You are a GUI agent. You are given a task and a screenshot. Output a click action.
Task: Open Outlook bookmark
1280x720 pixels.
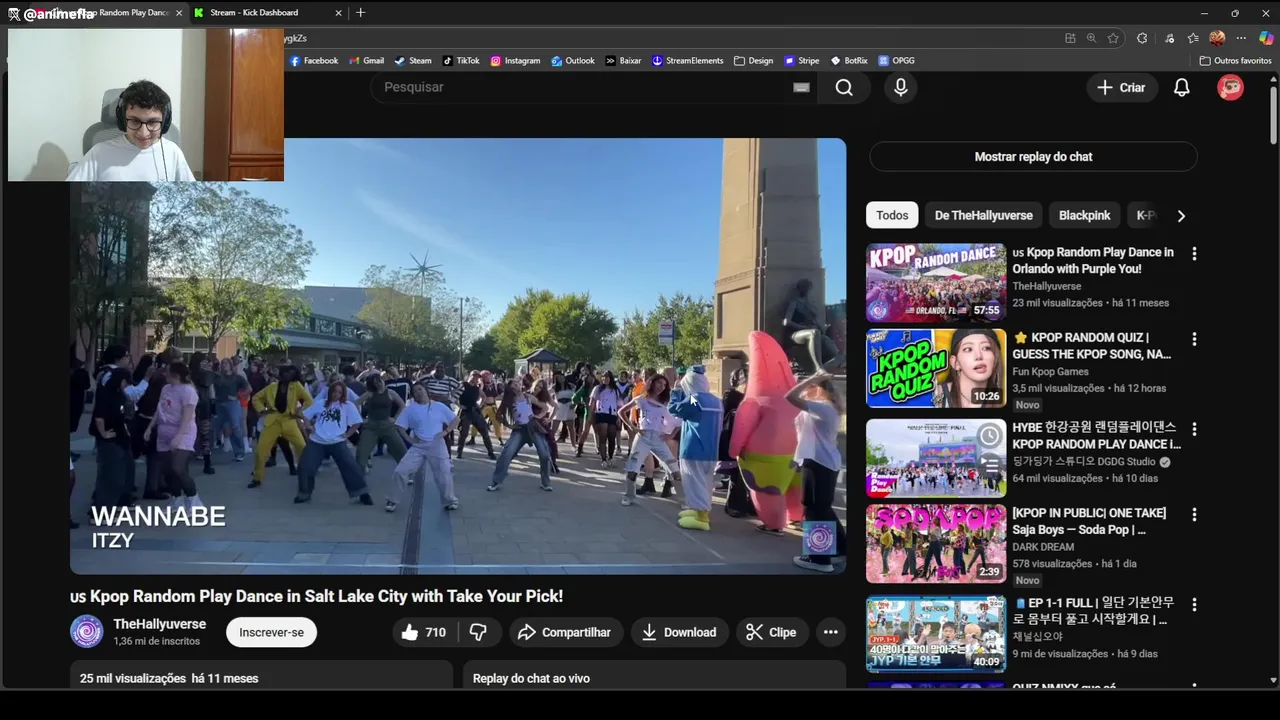573,61
